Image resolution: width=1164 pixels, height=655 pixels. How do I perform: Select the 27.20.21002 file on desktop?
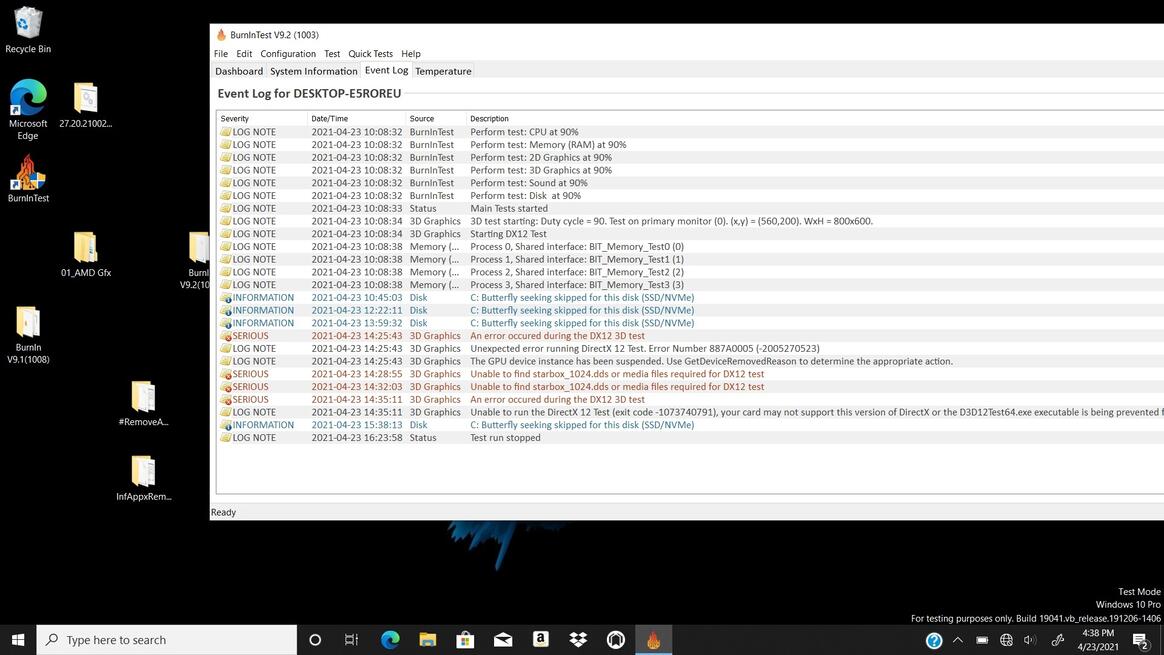coord(85,105)
